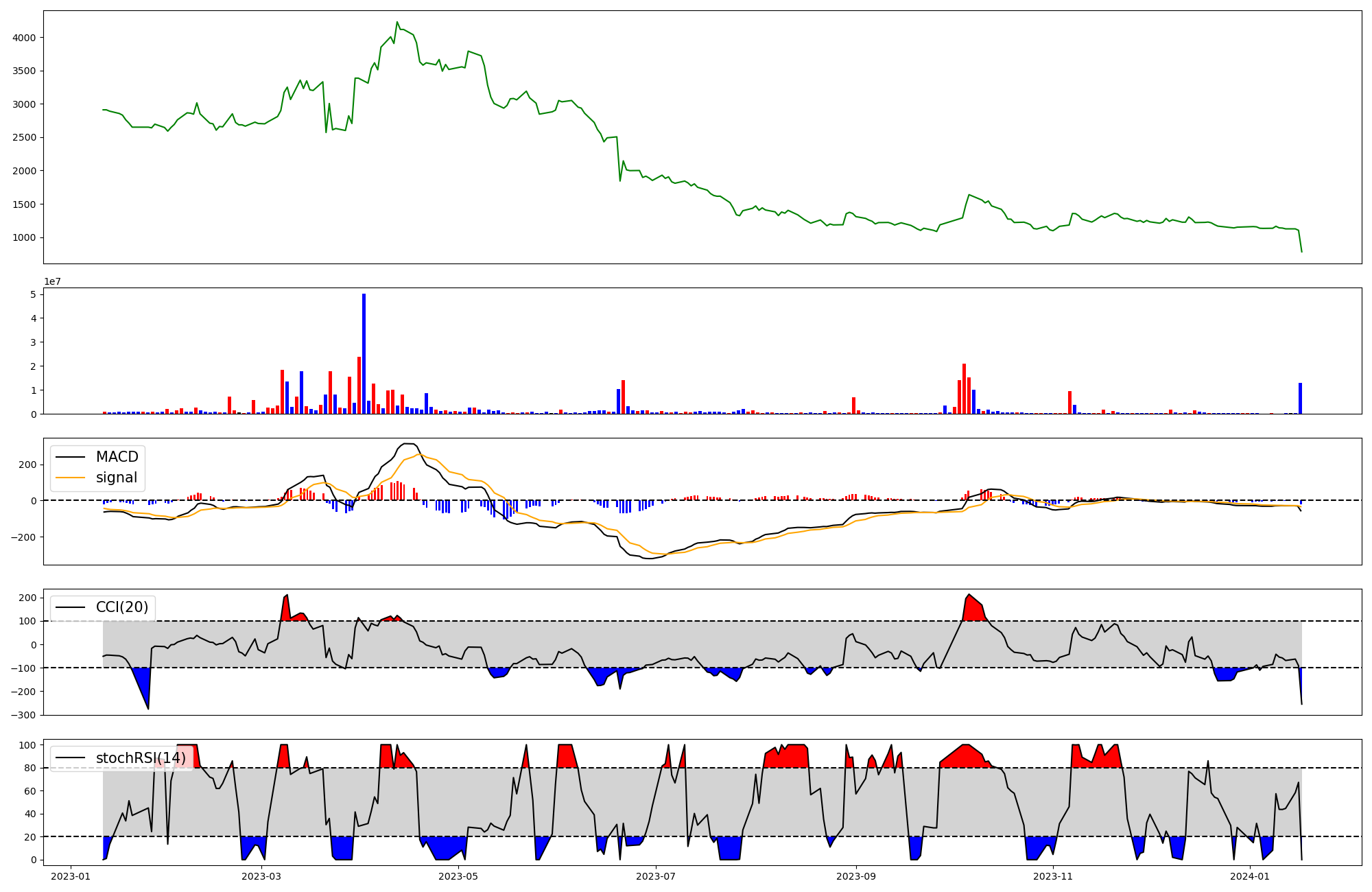This screenshot has height=892, width=1372.
Task: Click the highest peak of the green price line
Action: tap(397, 22)
